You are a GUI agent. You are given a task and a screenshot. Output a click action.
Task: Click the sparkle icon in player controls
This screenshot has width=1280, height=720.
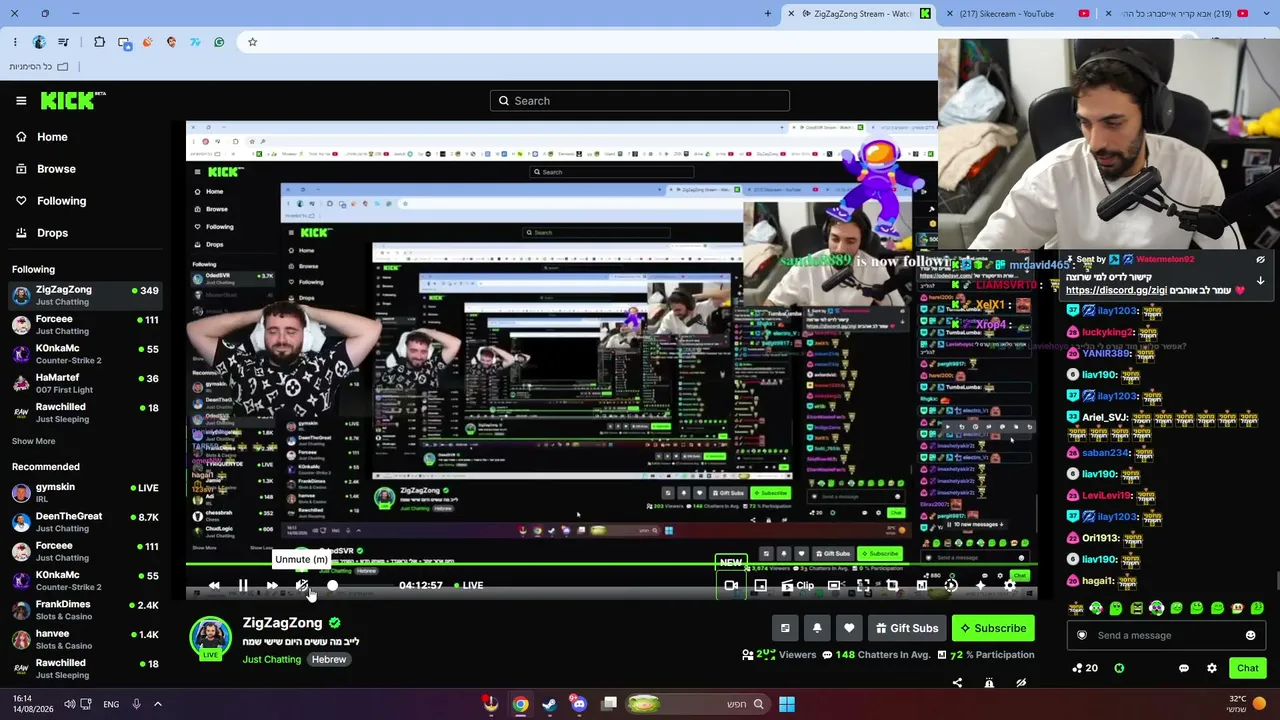point(980,586)
